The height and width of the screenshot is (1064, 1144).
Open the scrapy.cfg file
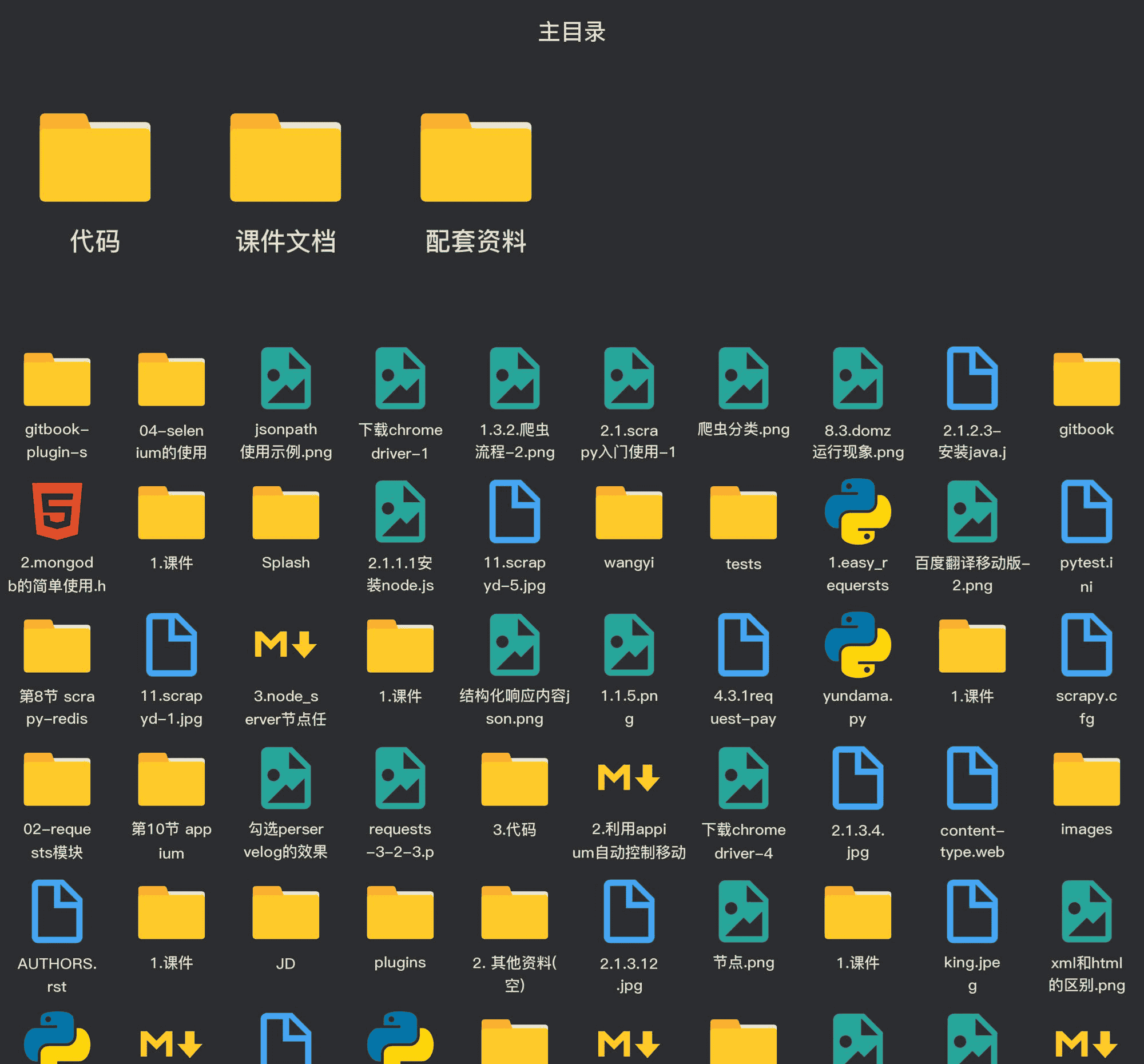(x=1086, y=645)
